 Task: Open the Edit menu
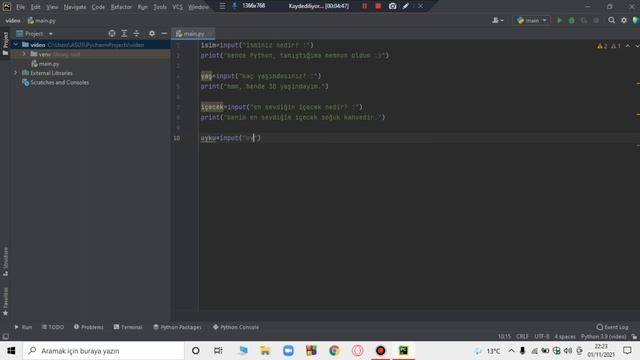point(36,7)
